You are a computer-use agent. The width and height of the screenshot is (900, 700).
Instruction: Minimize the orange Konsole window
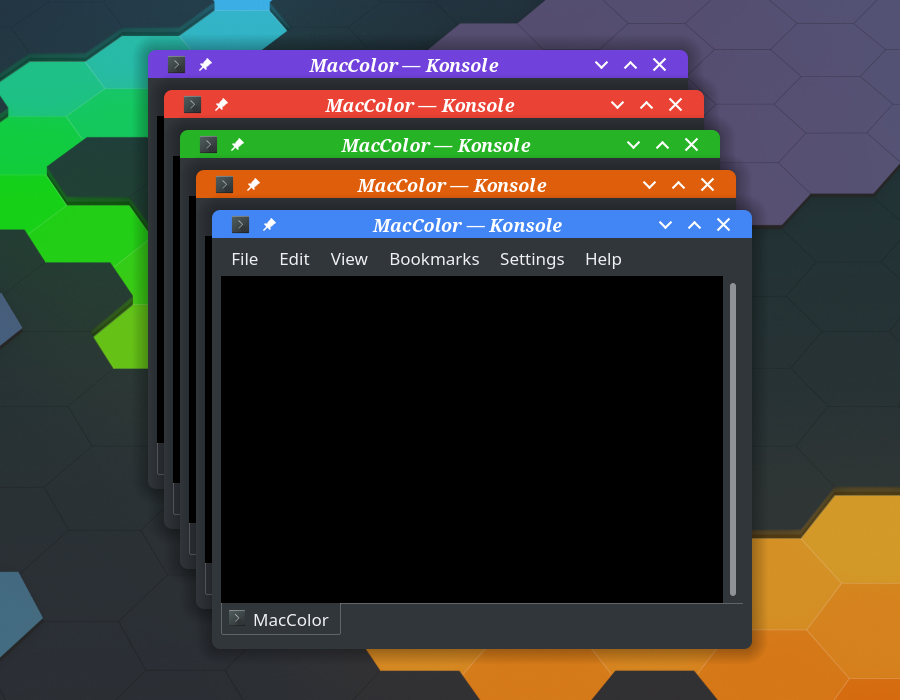point(649,185)
